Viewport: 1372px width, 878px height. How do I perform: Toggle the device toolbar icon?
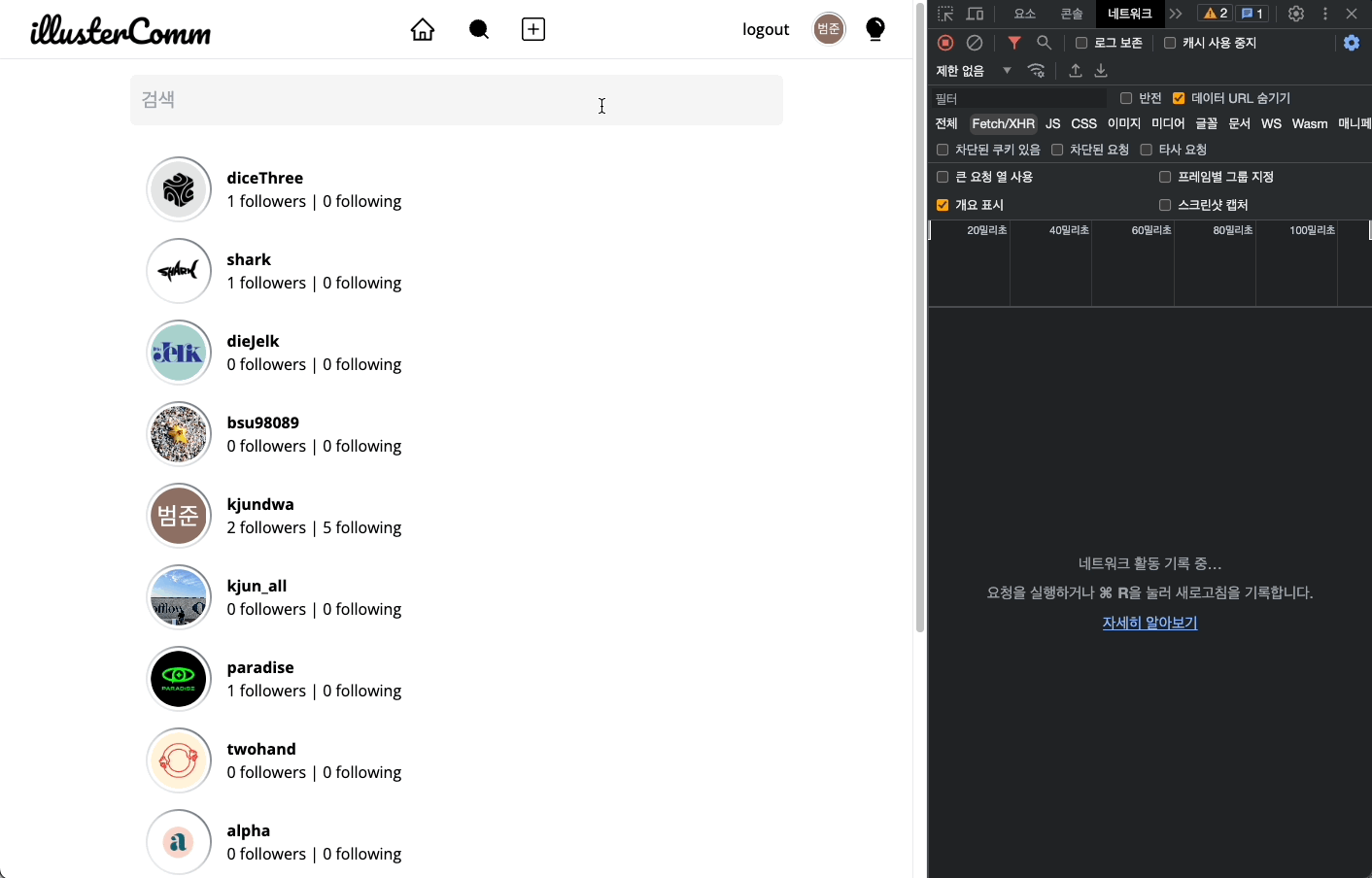975,14
